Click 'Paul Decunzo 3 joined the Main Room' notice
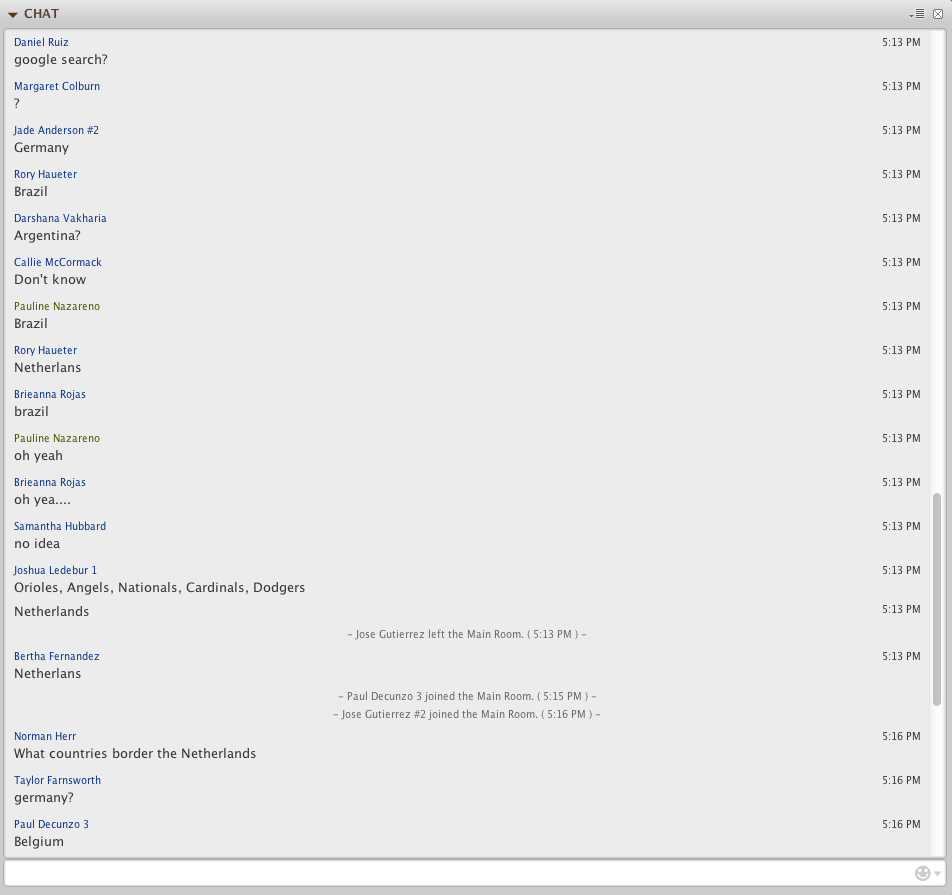The width and height of the screenshot is (952, 895). click(x=467, y=696)
